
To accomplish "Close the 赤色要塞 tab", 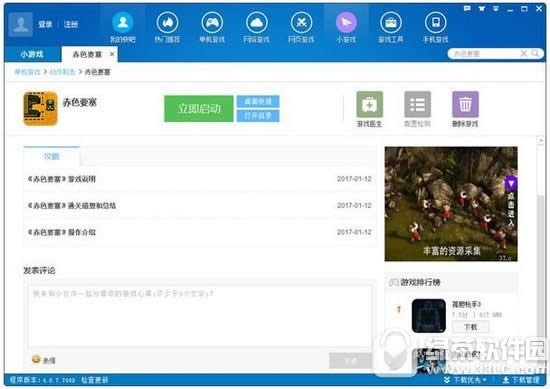I will coord(112,54).
